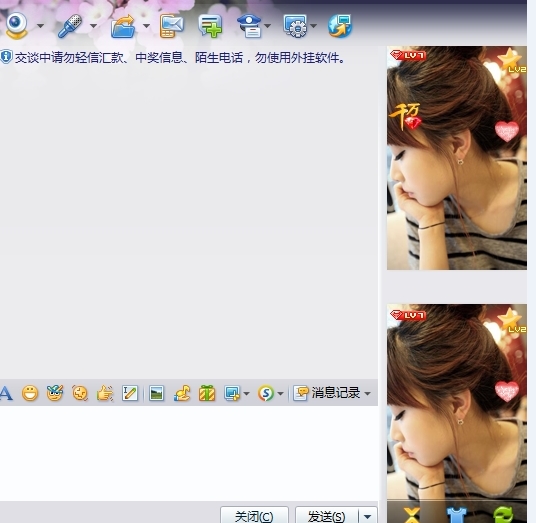Click into the message input box

(189, 453)
